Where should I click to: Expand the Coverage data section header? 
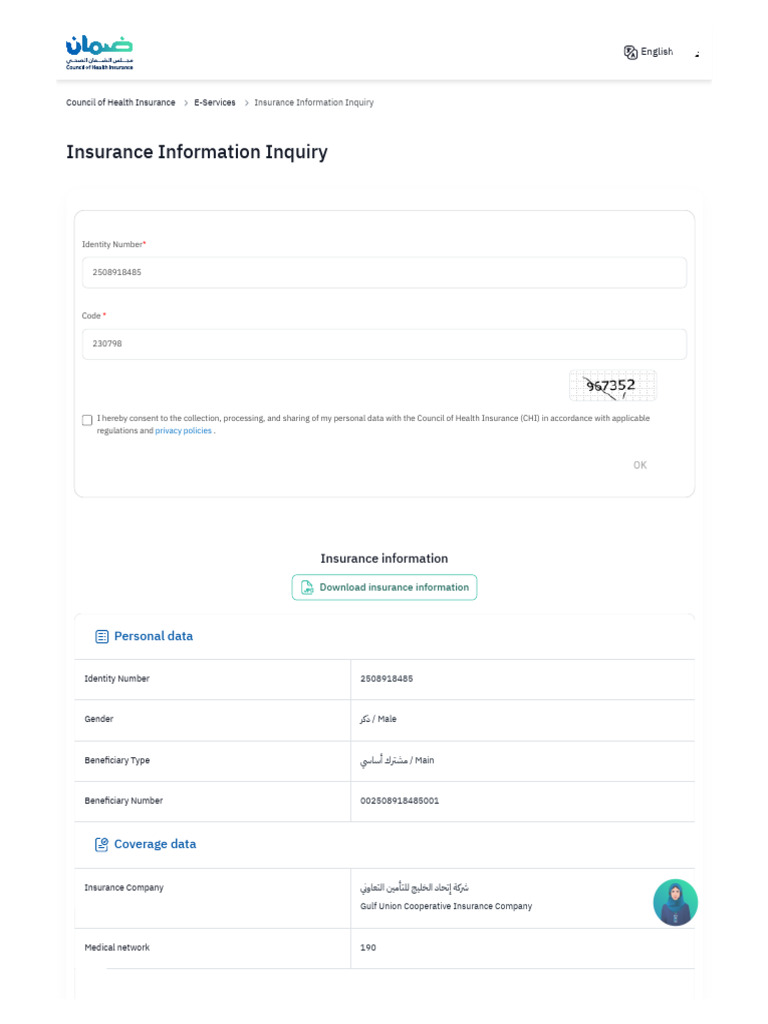[155, 844]
